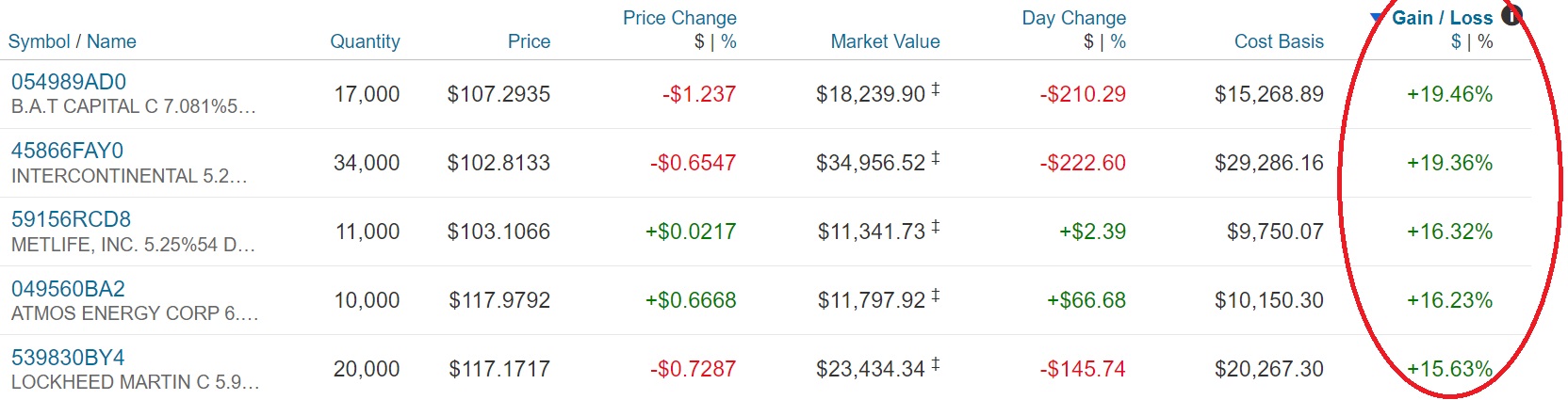Open the 59156RCD8 MetLife bond link

71,219
